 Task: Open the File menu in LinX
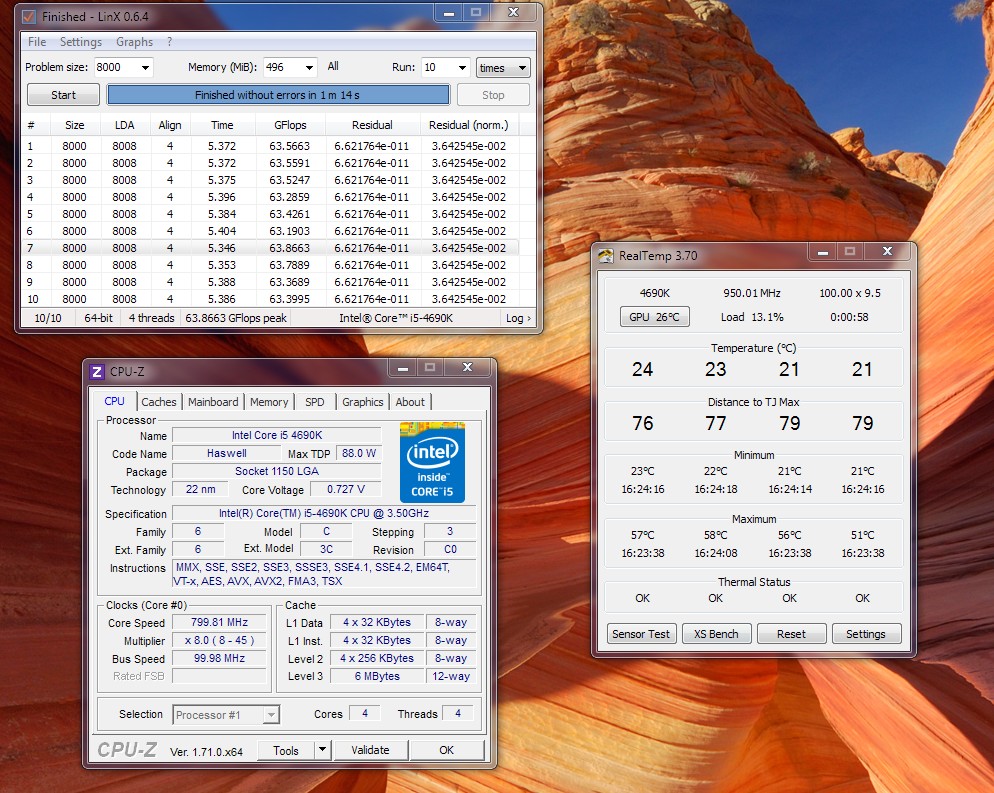(37, 42)
